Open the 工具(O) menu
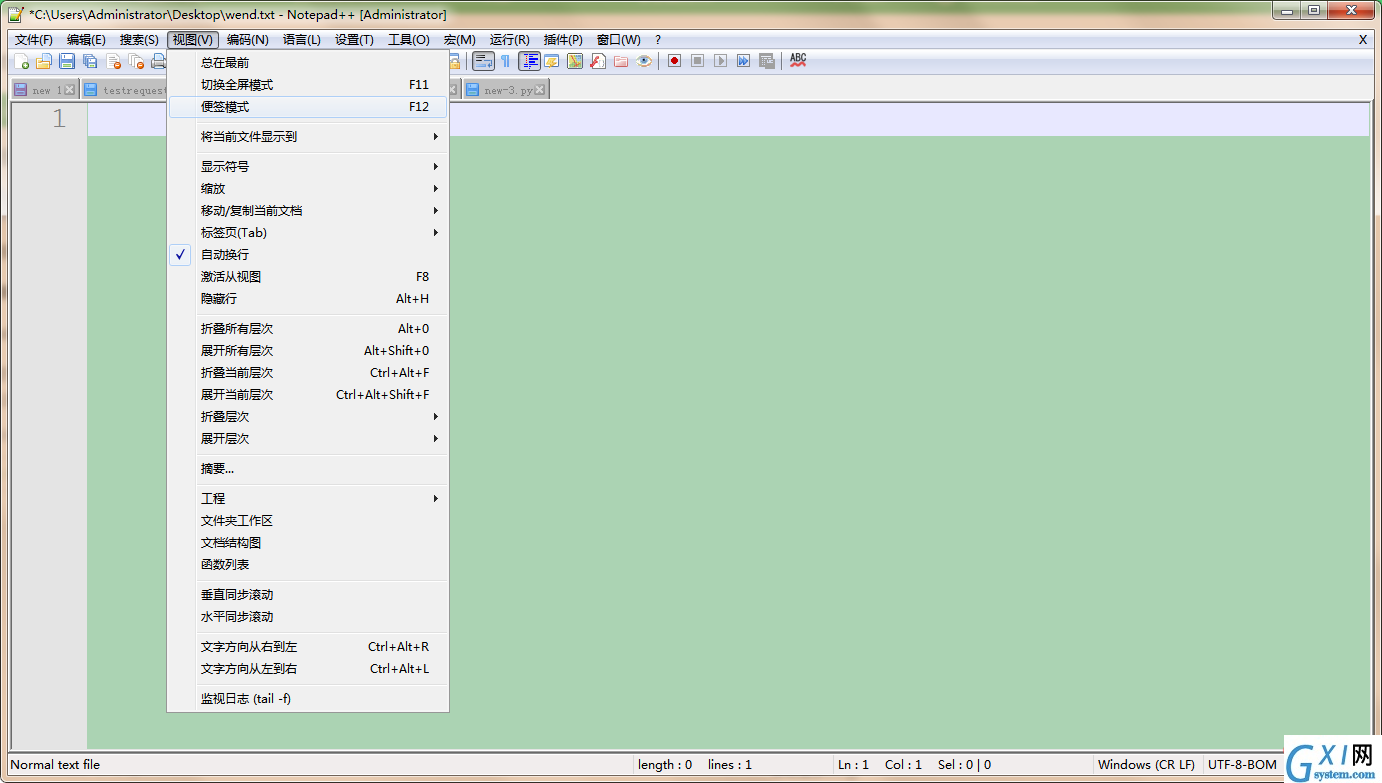The width and height of the screenshot is (1382, 783). tap(409, 40)
